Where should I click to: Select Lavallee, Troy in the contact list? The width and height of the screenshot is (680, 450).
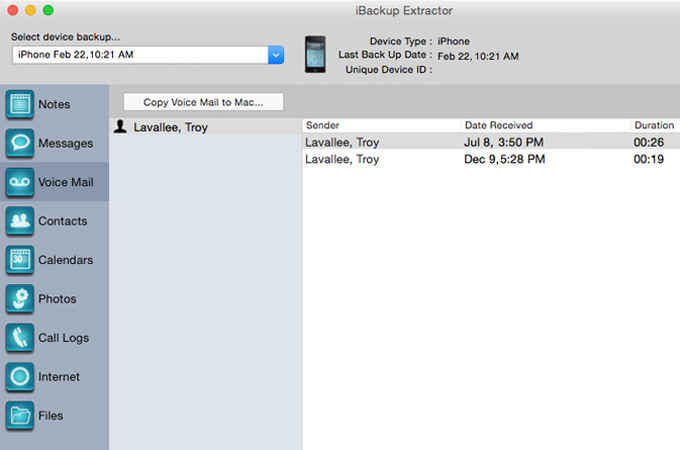(170, 127)
